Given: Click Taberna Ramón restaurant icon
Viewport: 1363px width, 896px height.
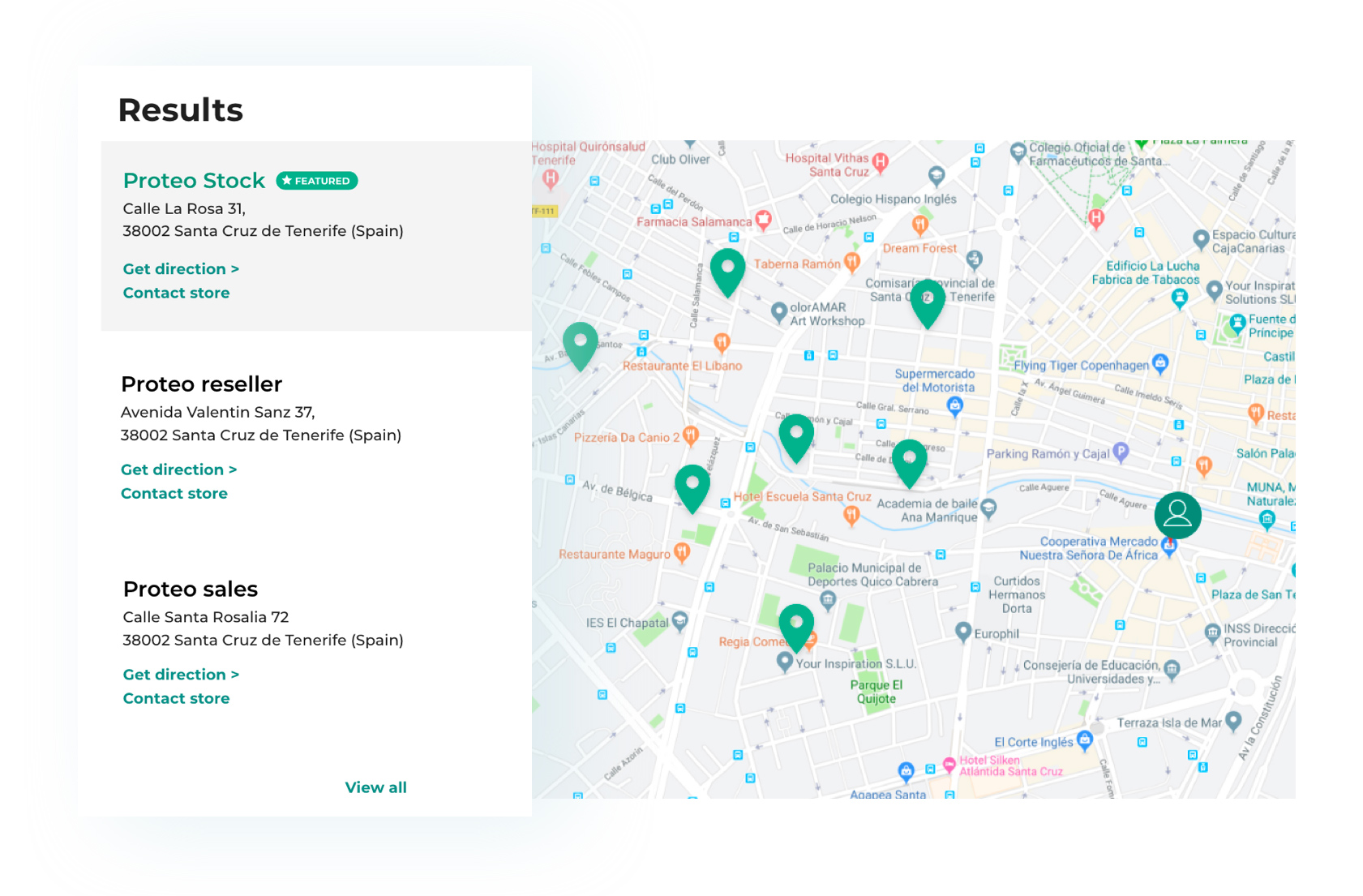Looking at the screenshot, I should pos(851,263).
